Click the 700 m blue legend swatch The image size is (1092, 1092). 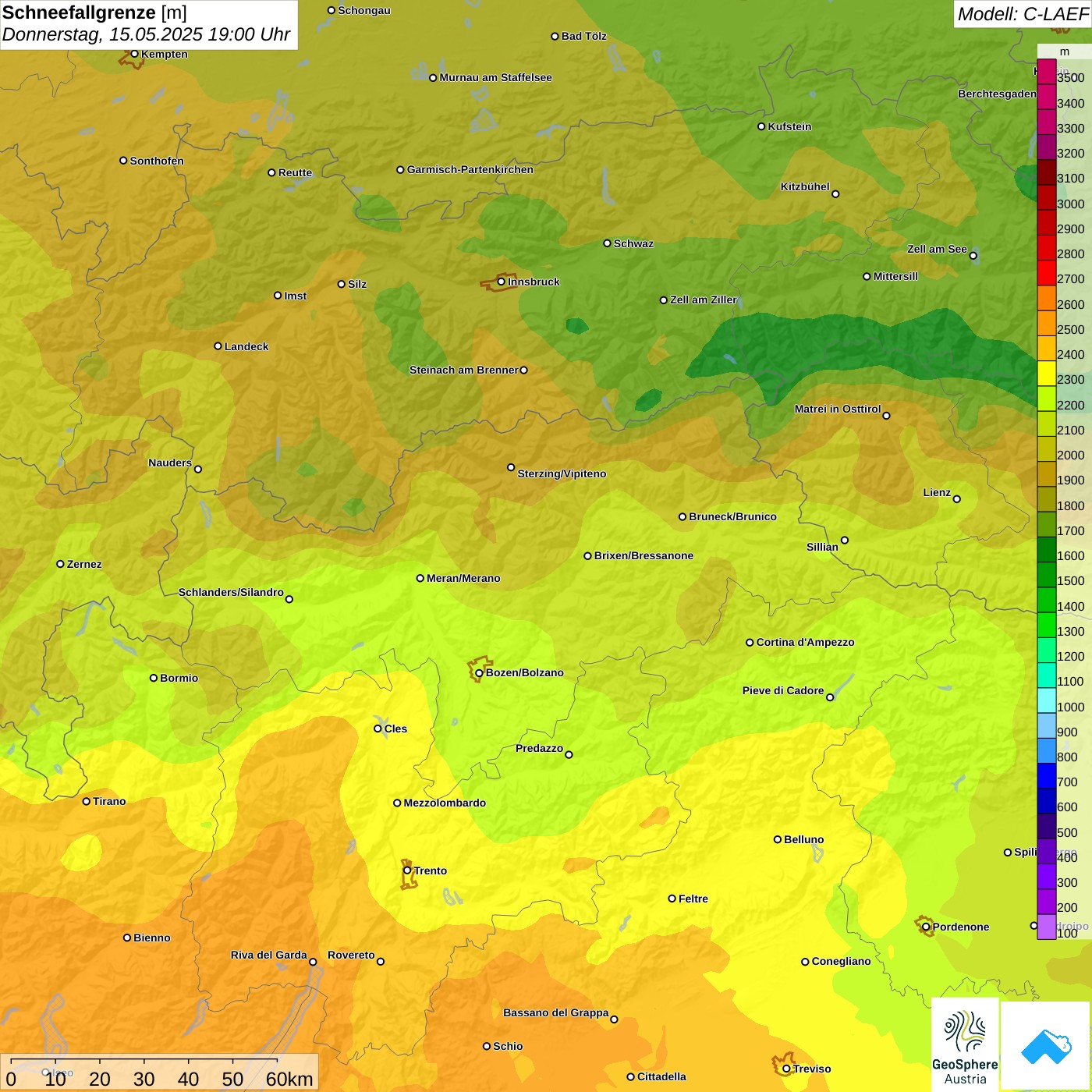[x=1046, y=775]
